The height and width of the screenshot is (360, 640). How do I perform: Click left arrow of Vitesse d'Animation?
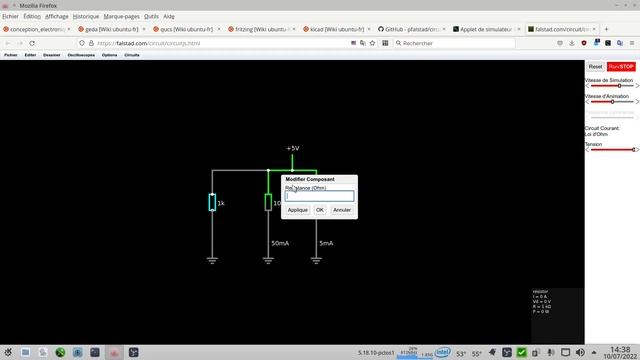[x=587, y=102]
